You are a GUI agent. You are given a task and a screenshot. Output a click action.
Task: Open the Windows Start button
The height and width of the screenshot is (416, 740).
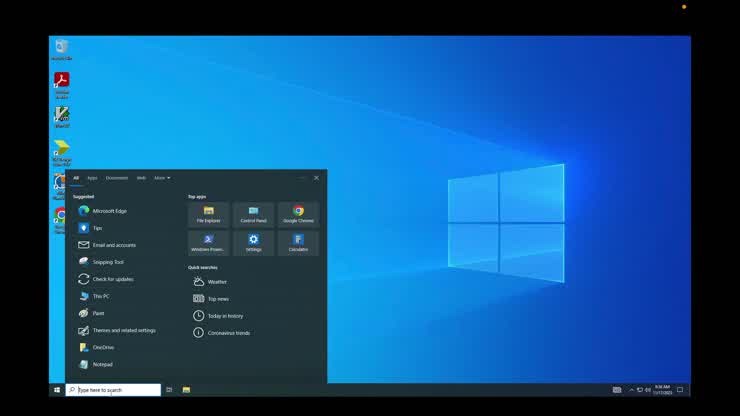[57, 390]
